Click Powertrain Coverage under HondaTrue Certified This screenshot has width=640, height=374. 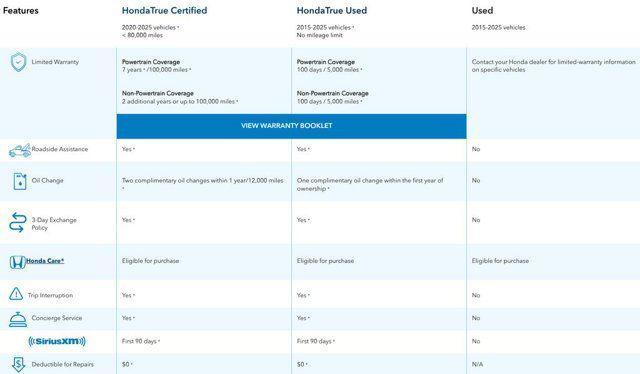tap(151, 62)
